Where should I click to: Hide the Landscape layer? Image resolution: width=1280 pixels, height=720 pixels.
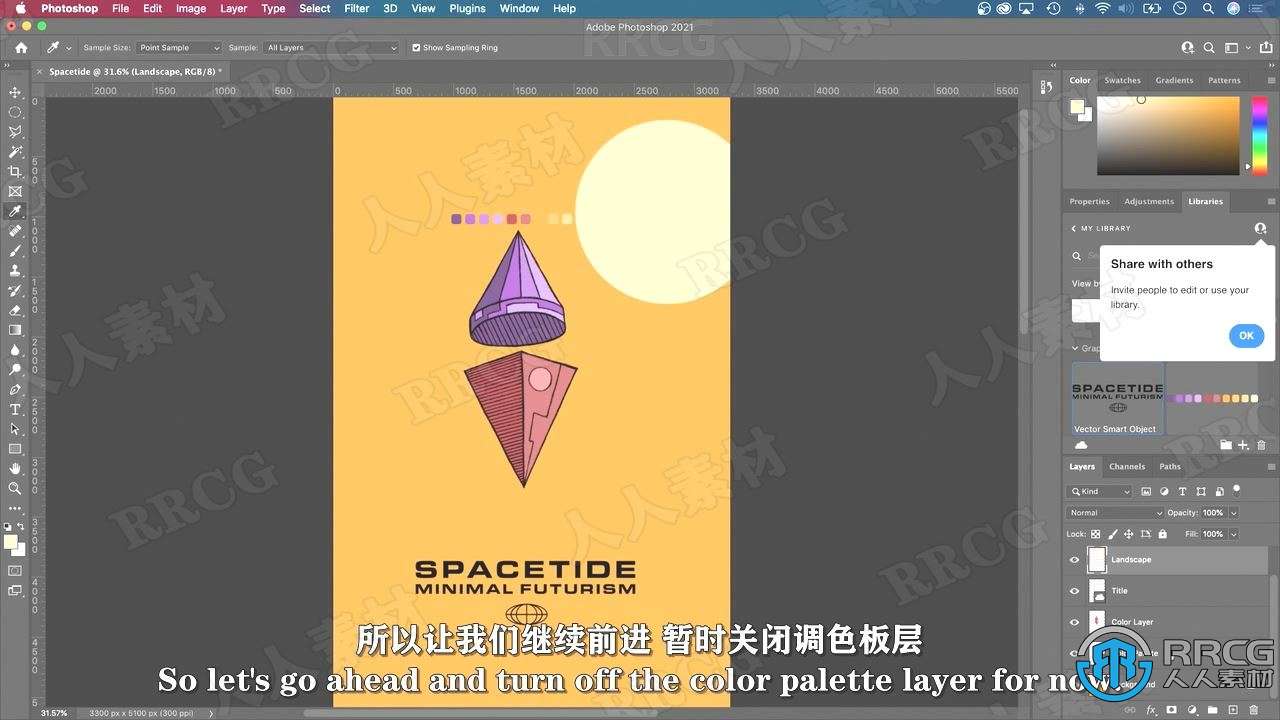coord(1075,560)
